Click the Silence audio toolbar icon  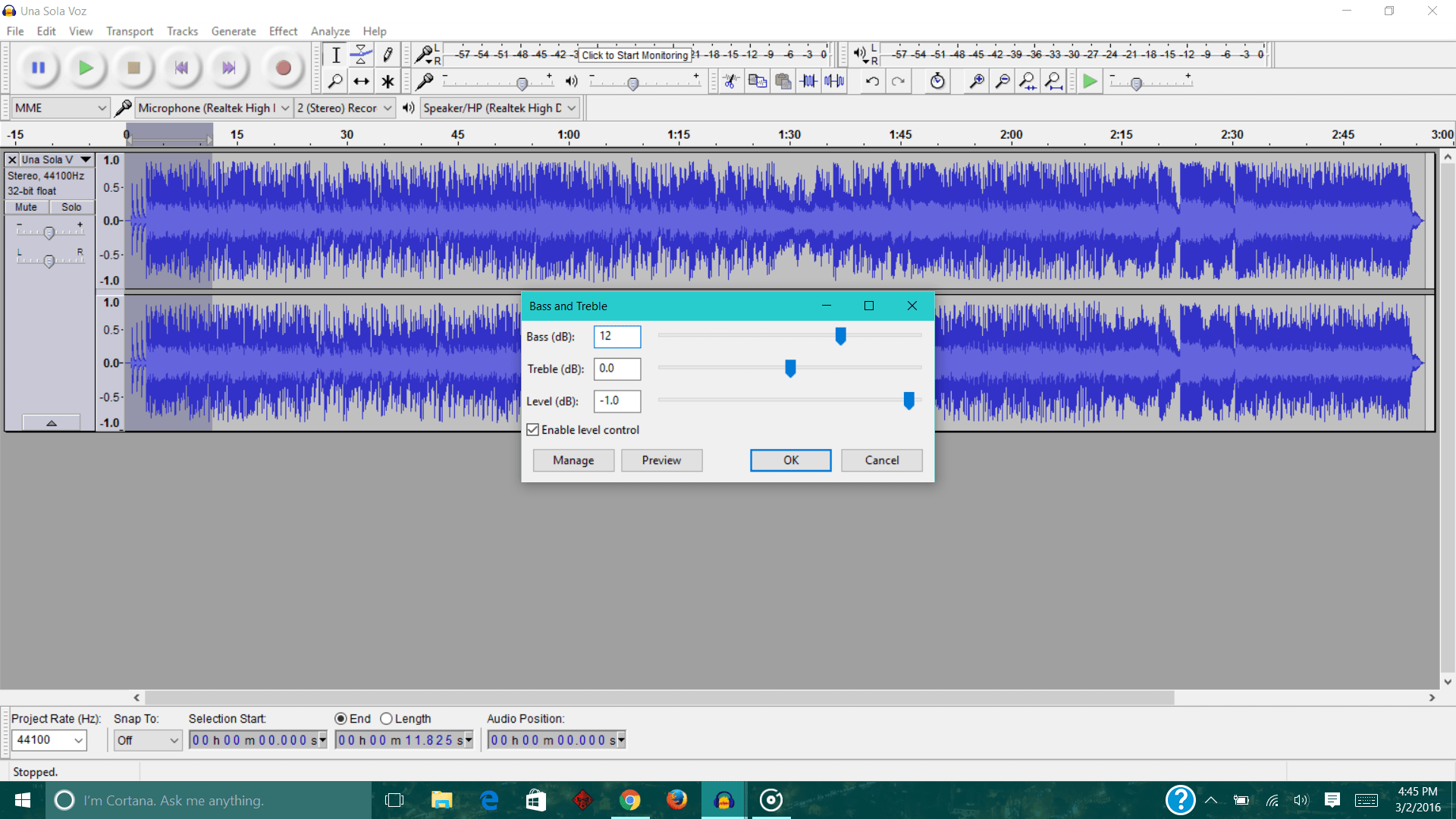[835, 81]
